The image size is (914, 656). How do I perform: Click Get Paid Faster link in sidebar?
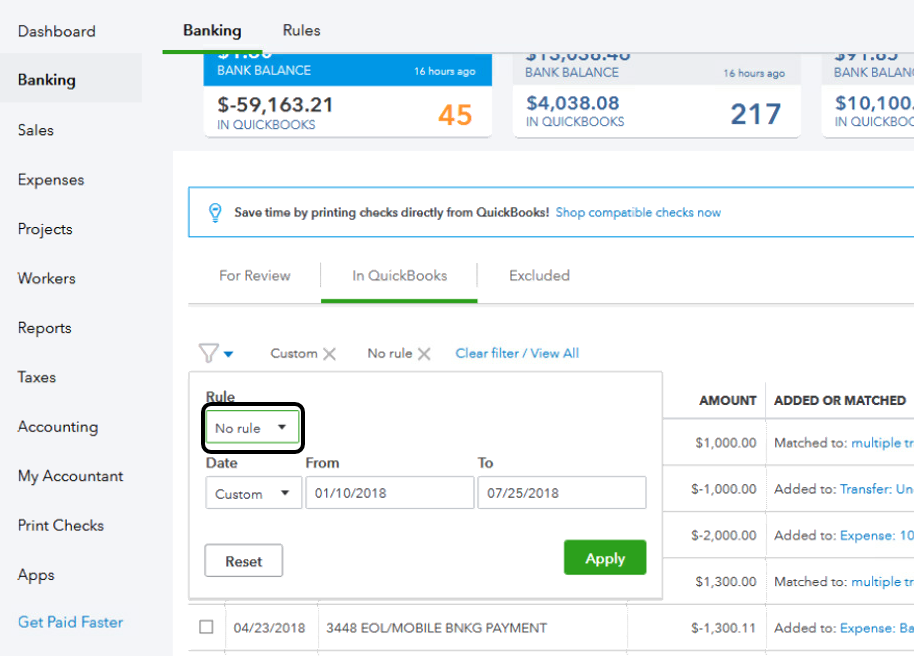coord(71,622)
